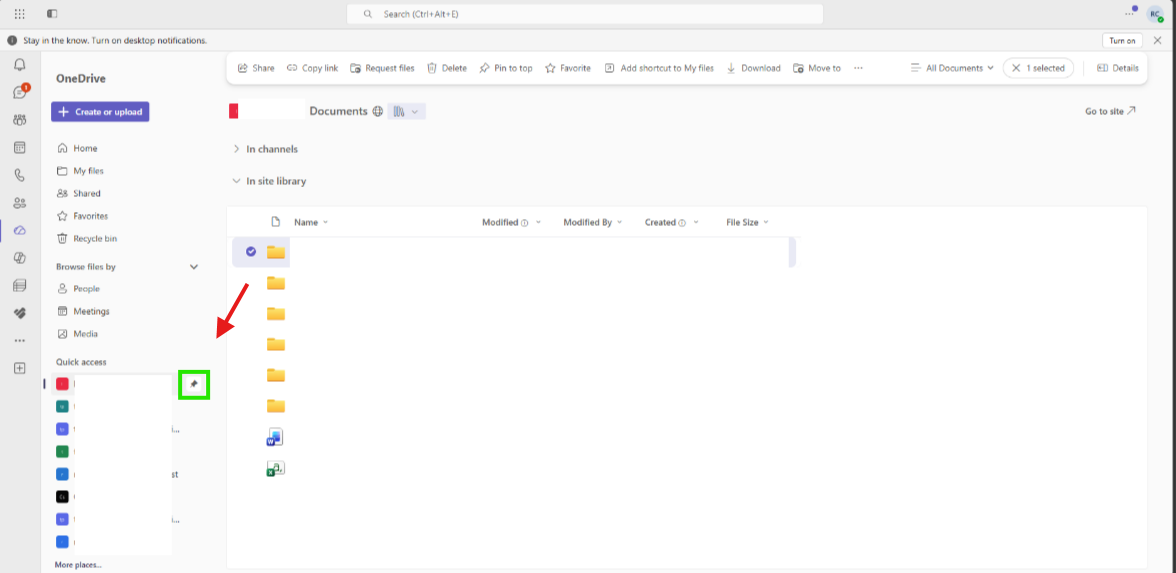This screenshot has height=573, width=1176.
Task: Click Request files in the command bar
Action: tap(382, 68)
